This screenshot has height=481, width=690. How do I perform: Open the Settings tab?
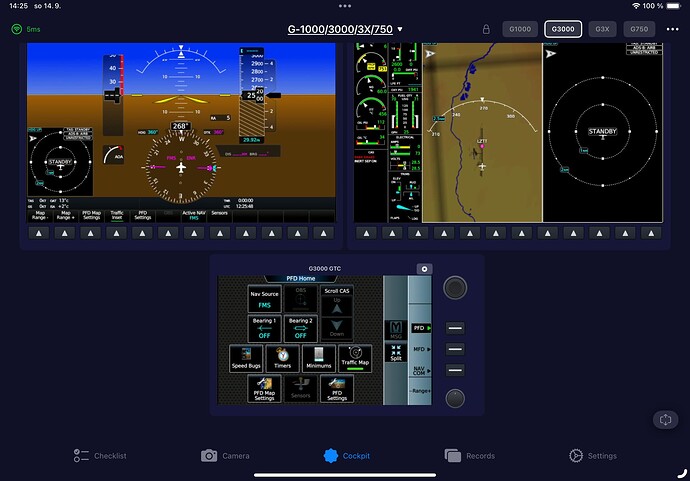click(592, 456)
